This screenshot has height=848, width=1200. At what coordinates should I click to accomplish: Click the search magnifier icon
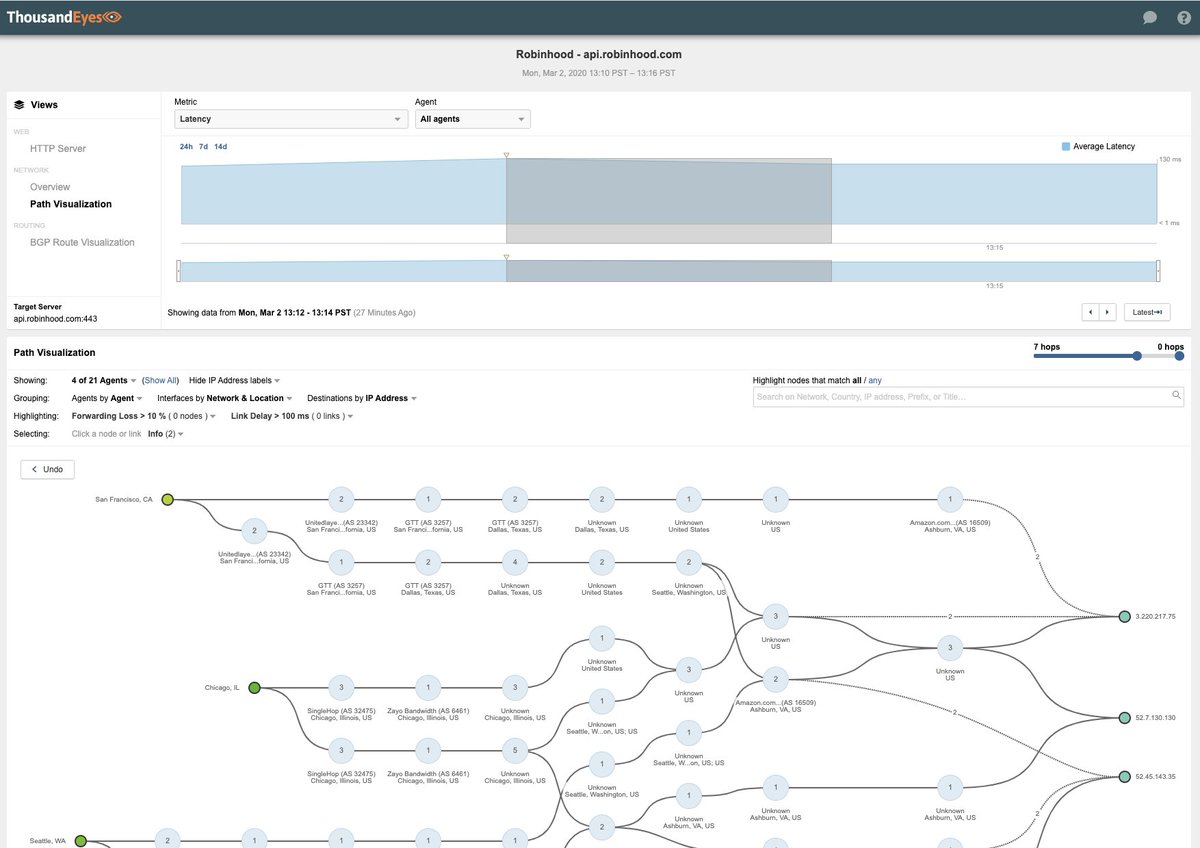(x=1176, y=396)
